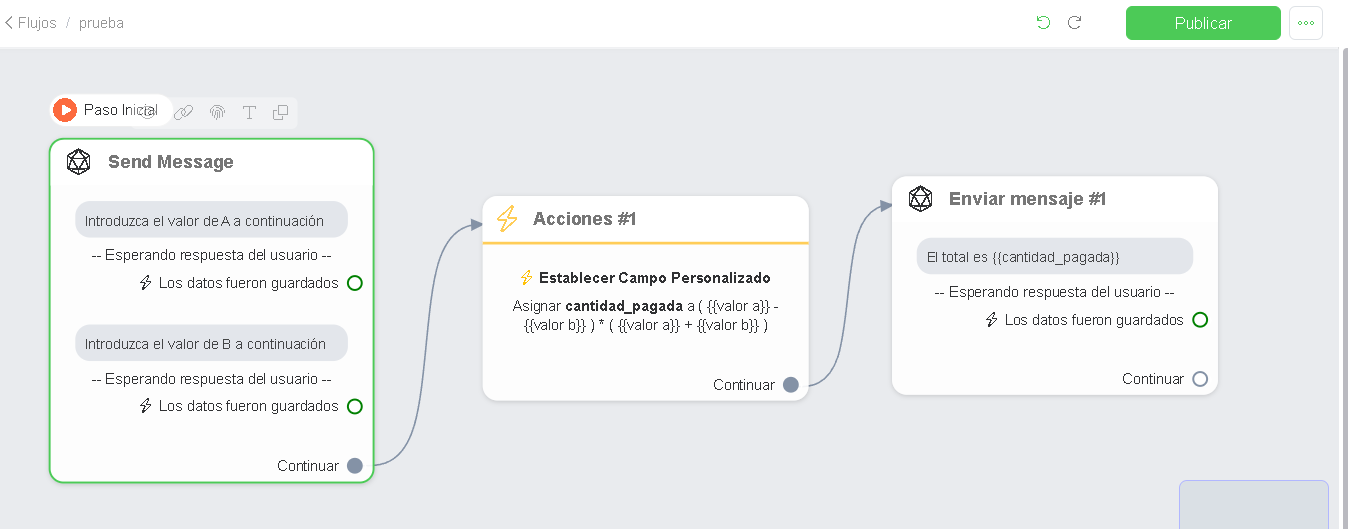This screenshot has height=529, width=1348.
Task: Go back to Flujos
Action: pos(30,22)
